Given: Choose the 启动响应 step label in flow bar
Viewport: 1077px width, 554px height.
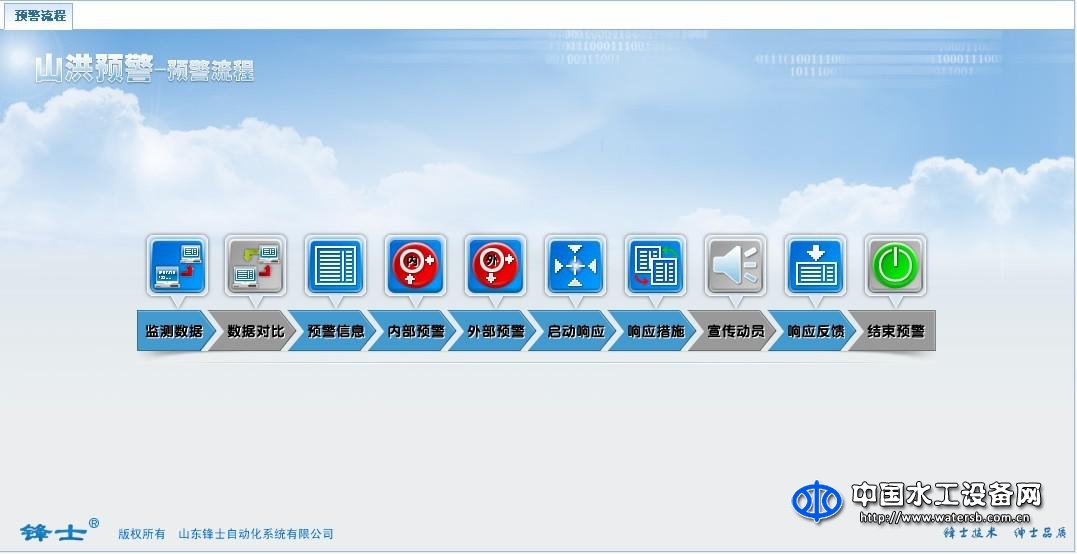Looking at the screenshot, I should tap(576, 331).
